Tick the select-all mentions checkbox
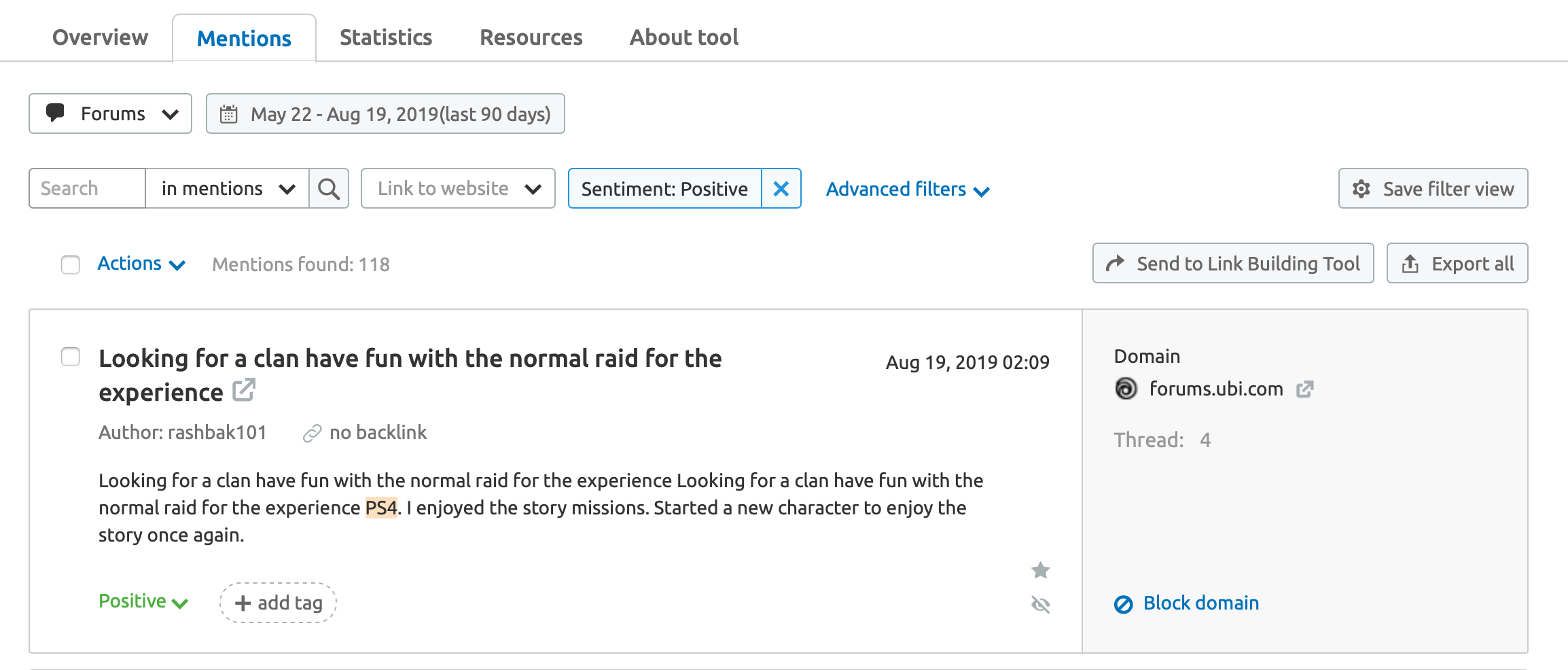The width and height of the screenshot is (1568, 670). pyautogui.click(x=71, y=264)
